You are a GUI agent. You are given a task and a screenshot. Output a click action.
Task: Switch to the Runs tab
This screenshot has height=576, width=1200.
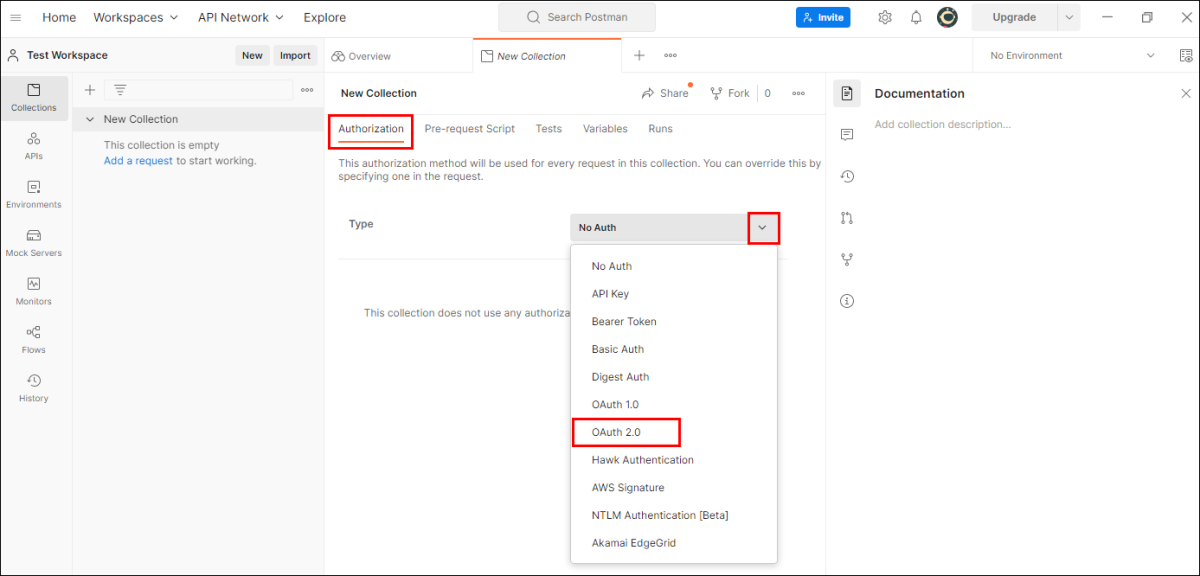point(660,129)
